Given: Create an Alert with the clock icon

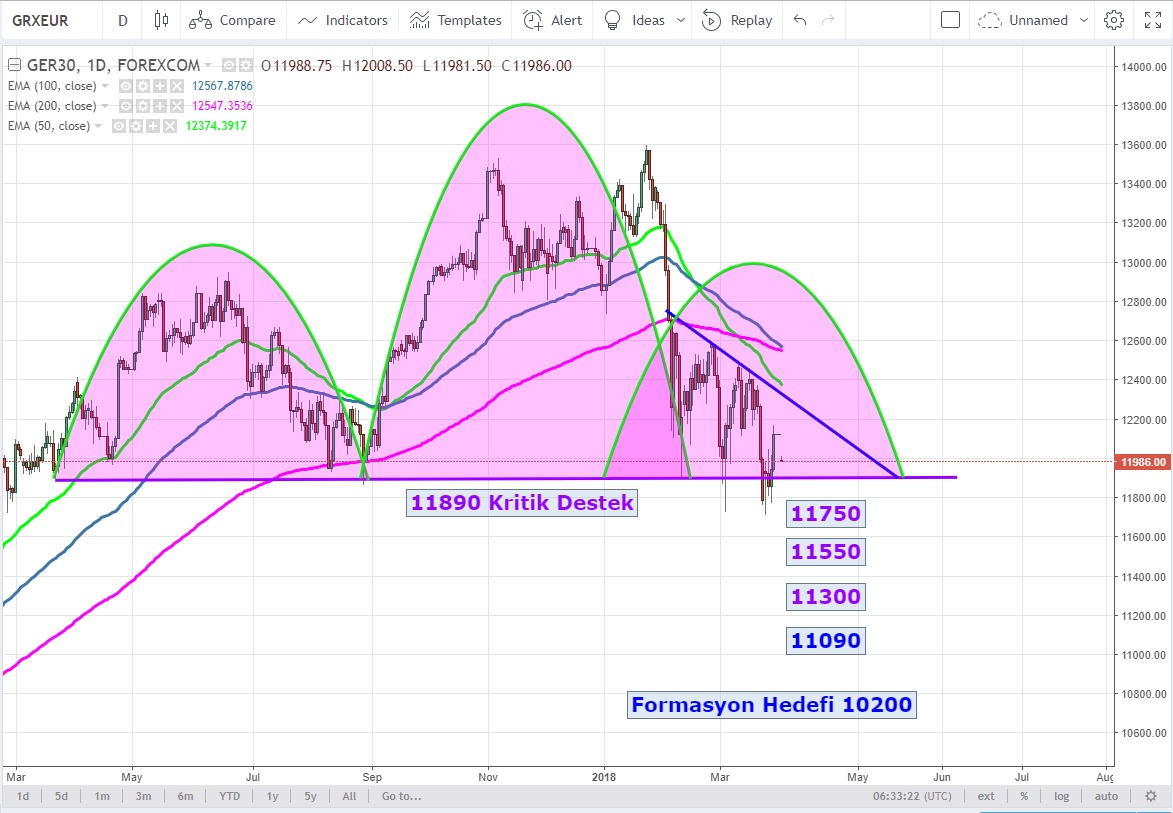Looking at the screenshot, I should pyautogui.click(x=553, y=20).
